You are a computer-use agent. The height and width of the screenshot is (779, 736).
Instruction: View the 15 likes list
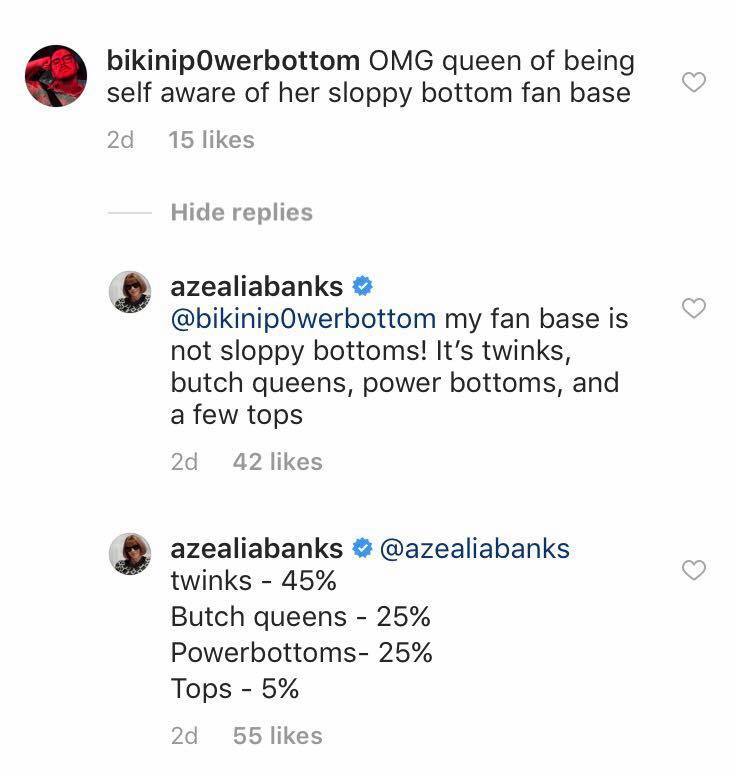coord(212,140)
